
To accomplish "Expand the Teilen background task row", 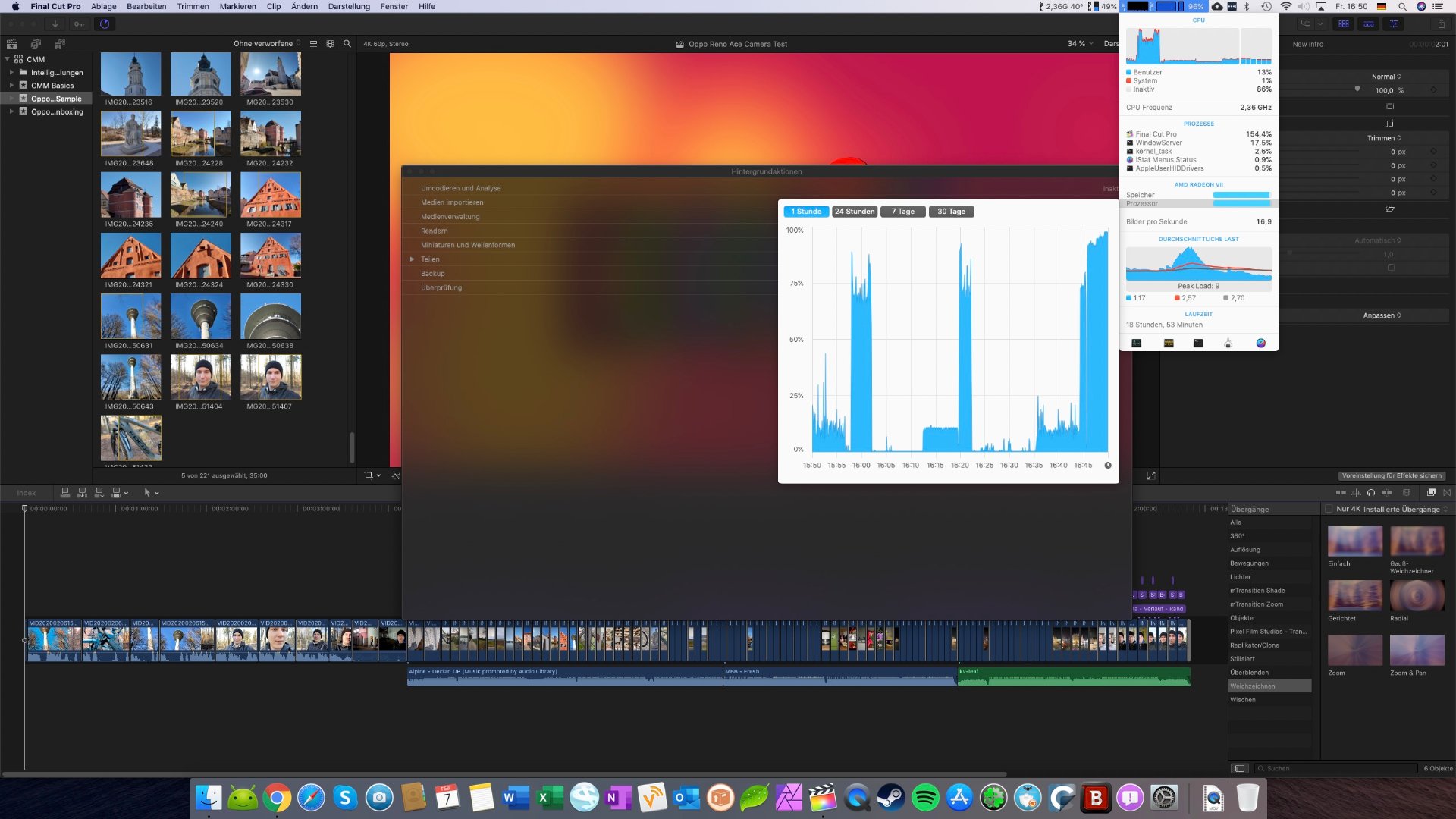I will click(412, 259).
